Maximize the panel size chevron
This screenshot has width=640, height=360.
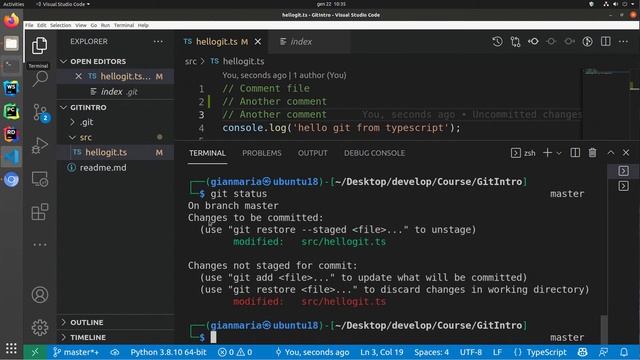611,153
